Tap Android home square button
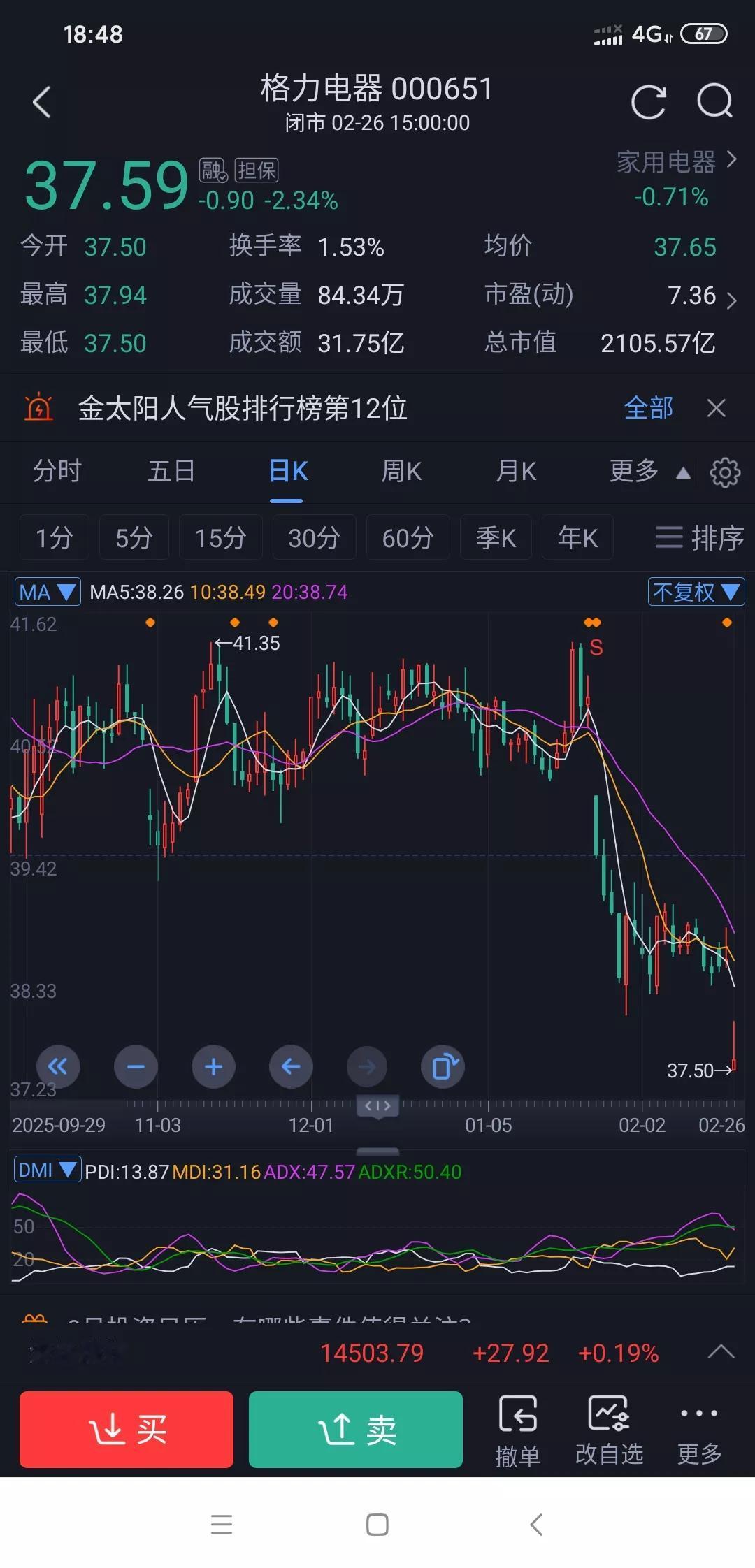The width and height of the screenshot is (755, 1568). [377, 1524]
